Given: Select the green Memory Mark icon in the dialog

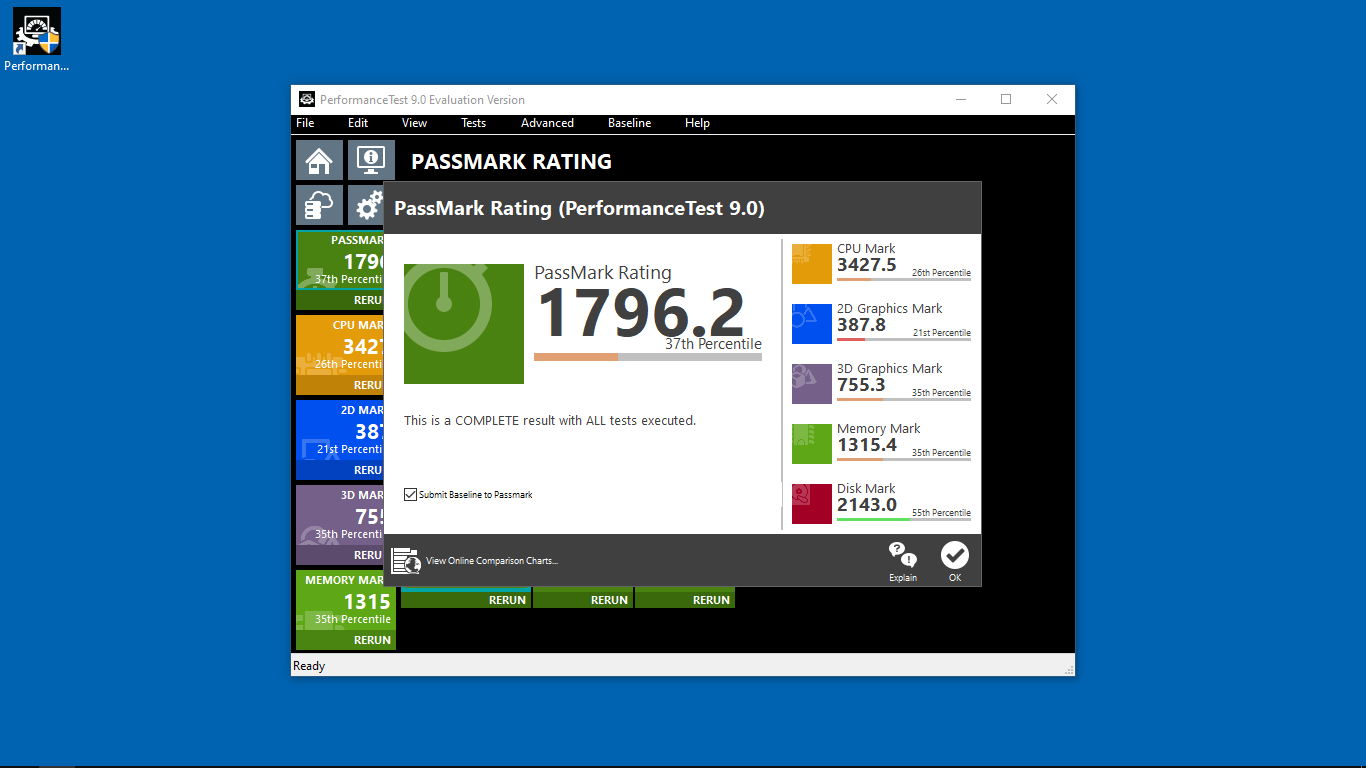Looking at the screenshot, I should (x=812, y=444).
